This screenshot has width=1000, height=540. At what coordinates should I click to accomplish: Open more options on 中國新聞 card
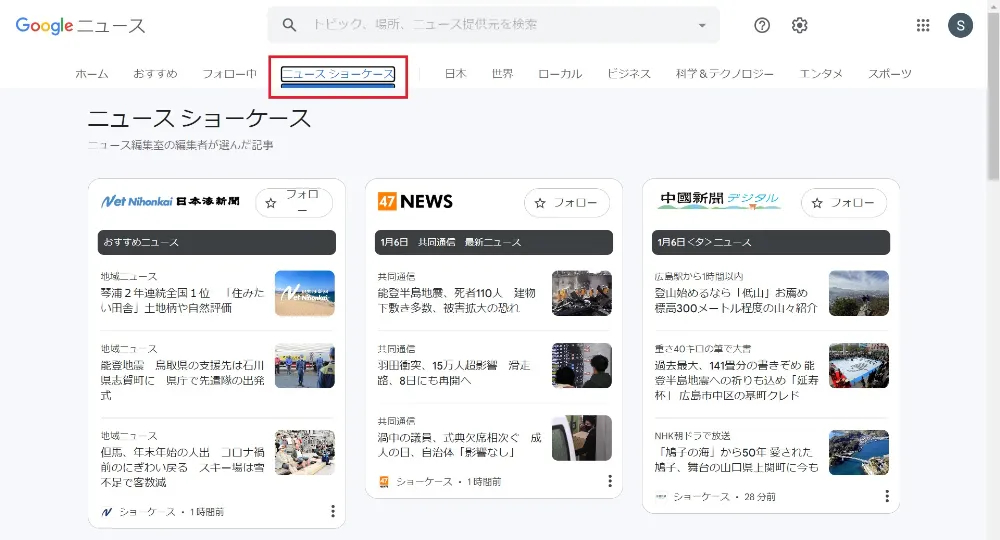coord(886,496)
